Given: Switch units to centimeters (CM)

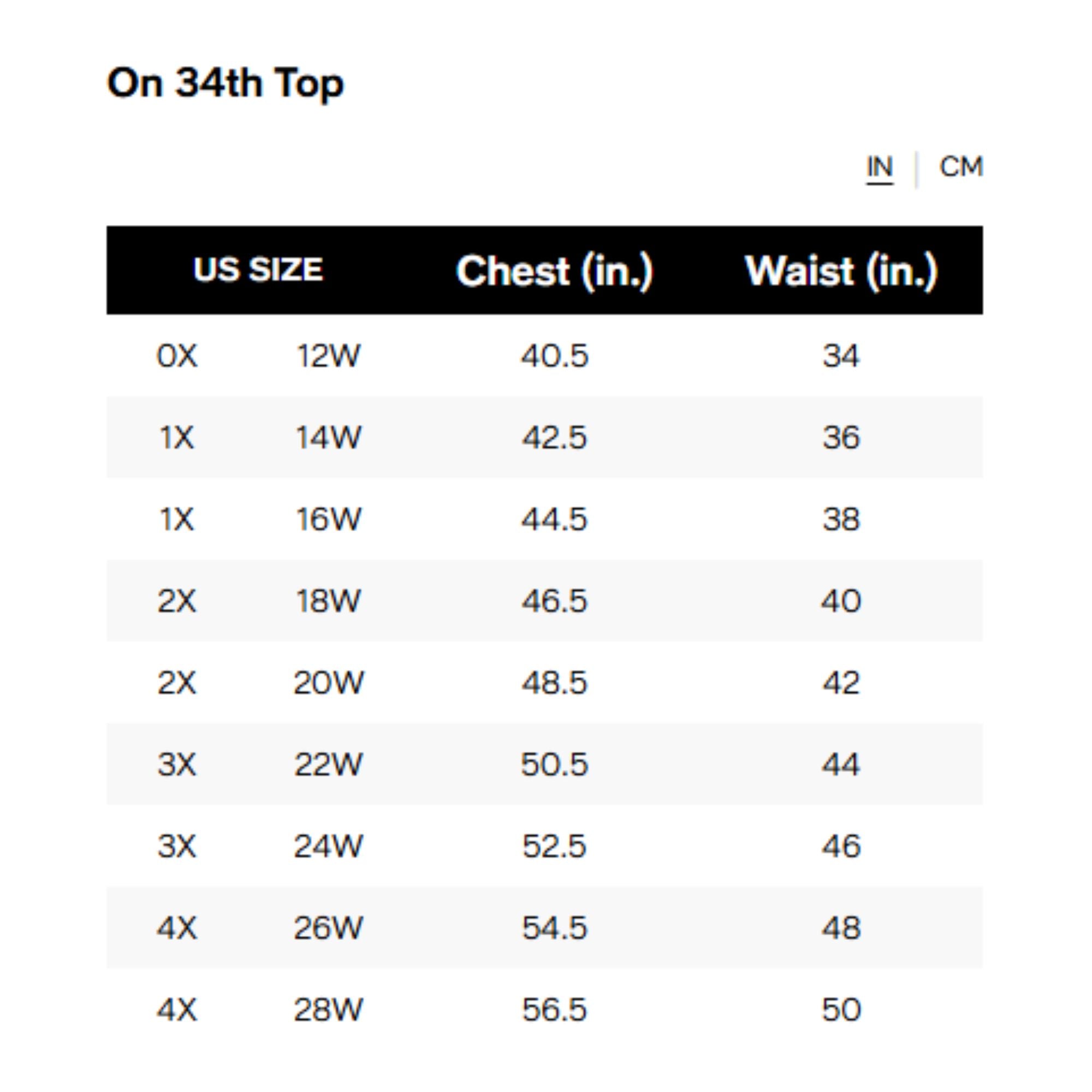Looking at the screenshot, I should click(x=961, y=167).
